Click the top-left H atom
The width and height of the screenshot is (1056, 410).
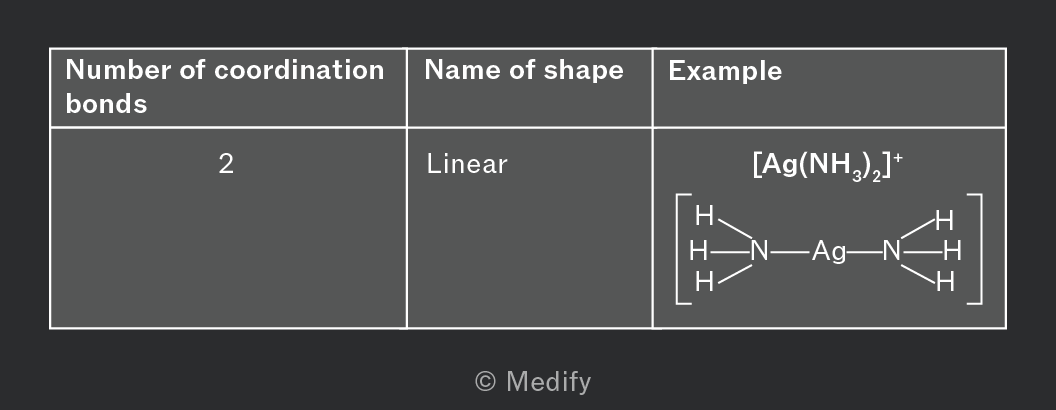pos(704,216)
